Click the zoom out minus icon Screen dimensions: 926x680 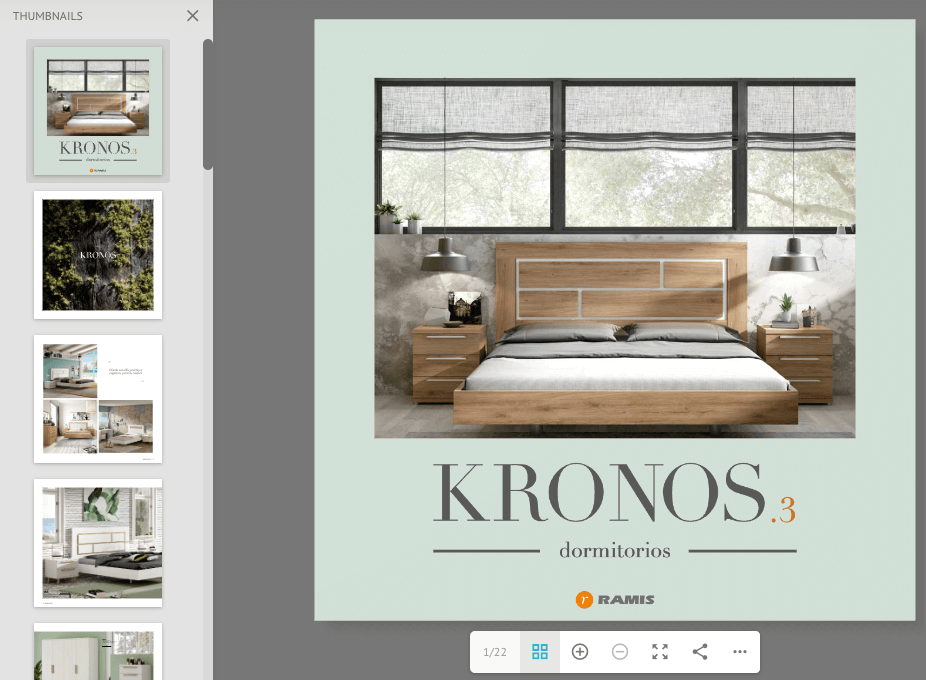[x=620, y=652]
